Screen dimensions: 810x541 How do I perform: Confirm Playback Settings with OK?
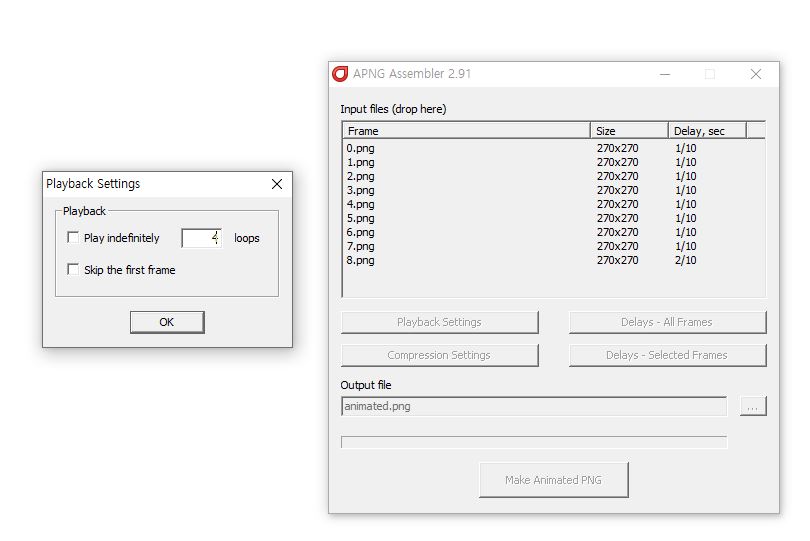pos(167,322)
